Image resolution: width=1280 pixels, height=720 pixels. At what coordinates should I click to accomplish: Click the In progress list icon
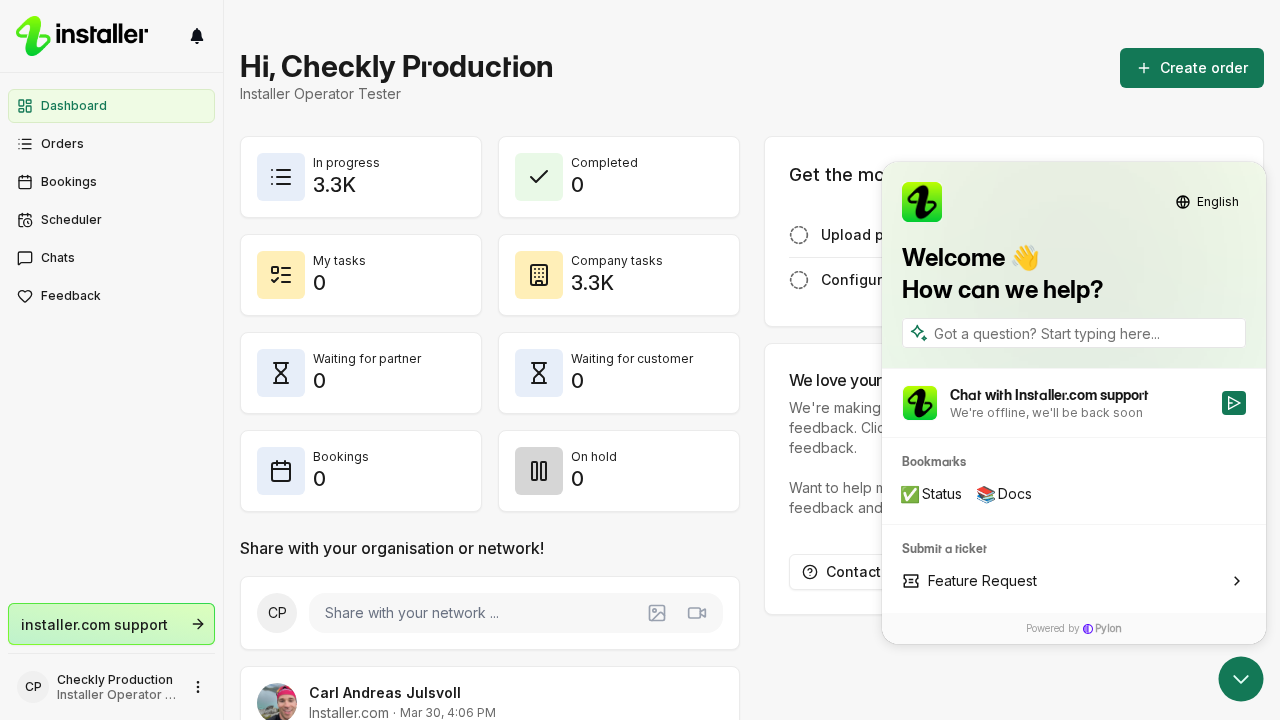pos(281,177)
